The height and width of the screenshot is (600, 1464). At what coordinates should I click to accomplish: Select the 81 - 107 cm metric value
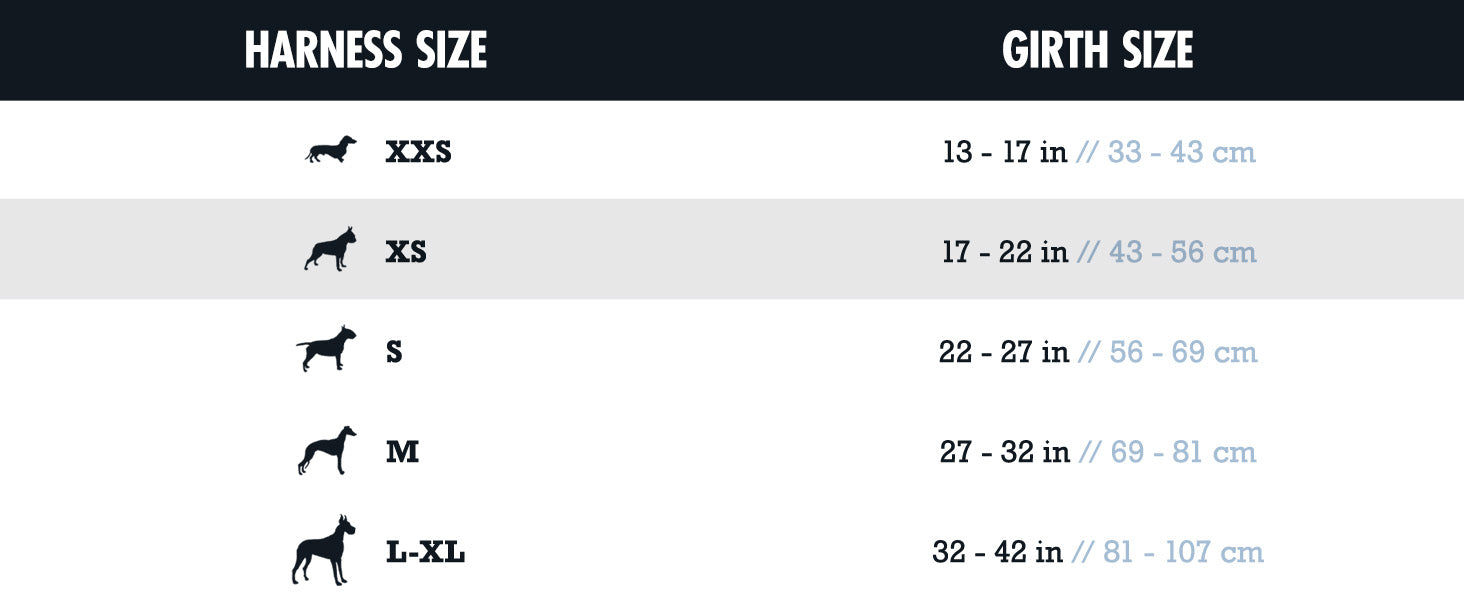1183,552
